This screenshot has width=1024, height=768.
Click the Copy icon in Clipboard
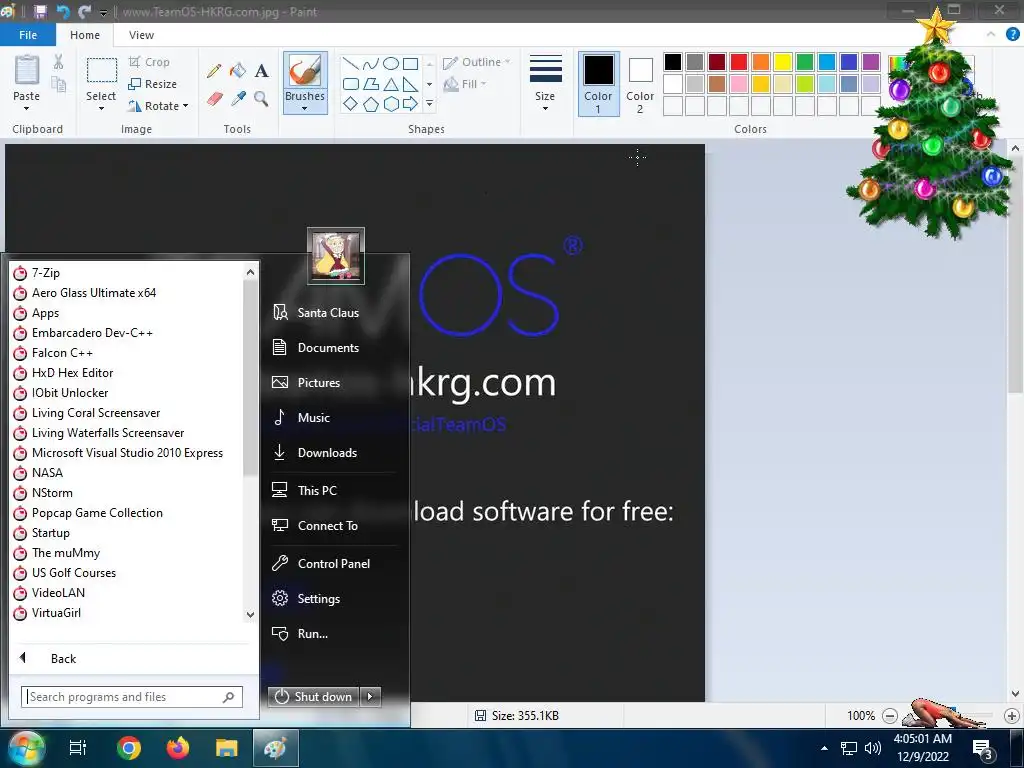click(59, 84)
